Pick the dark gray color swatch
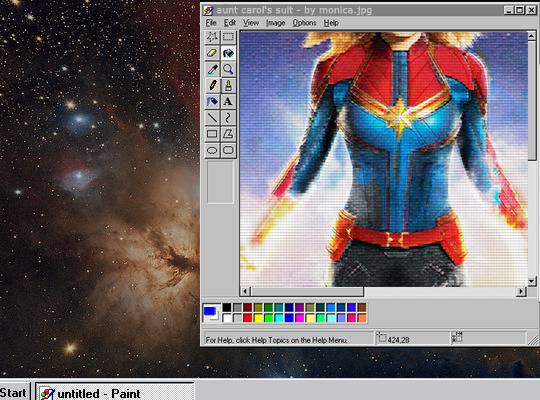 237,307
